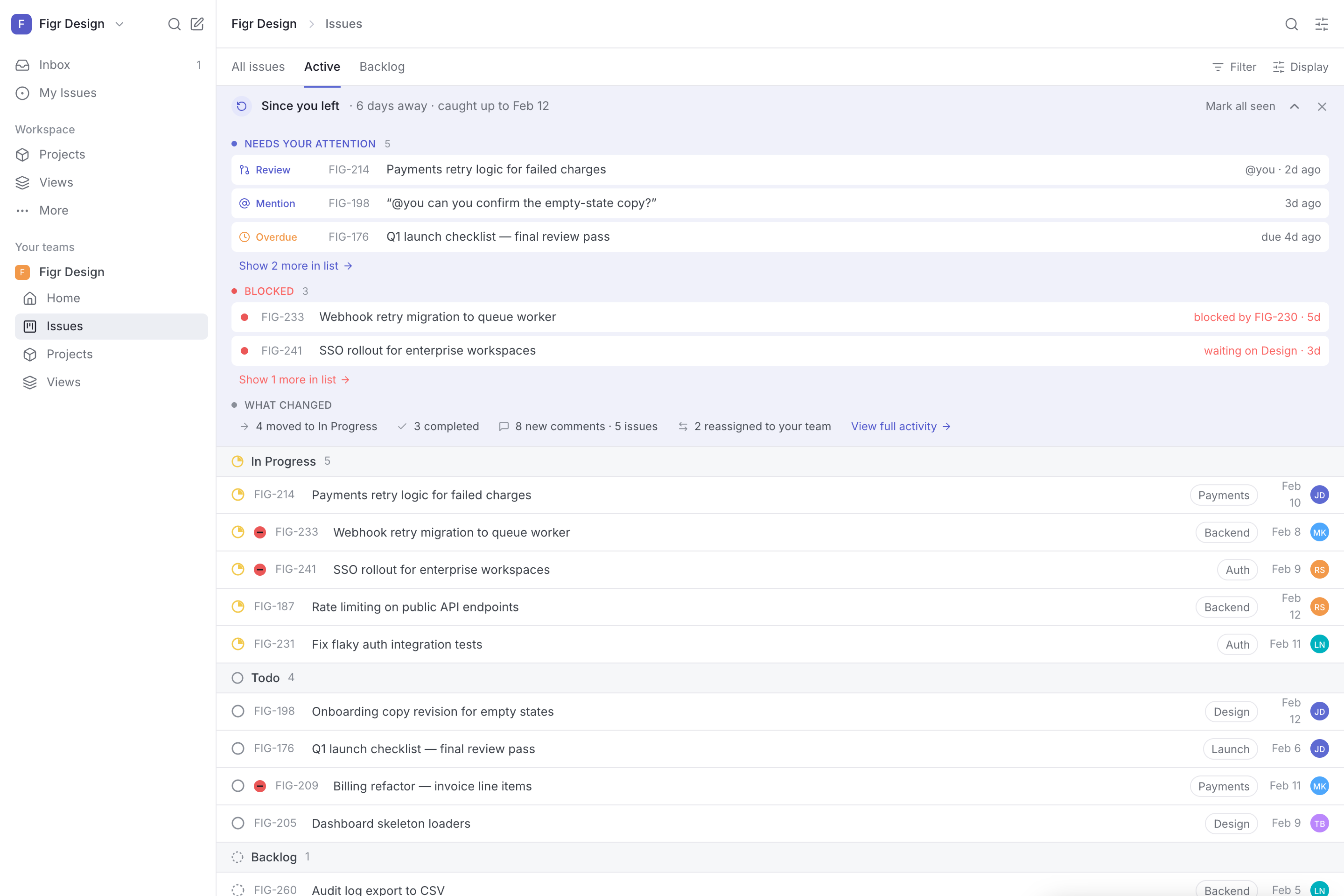Open Figr Design workspace dropdown chevron
The image size is (1344, 896).
(x=119, y=24)
